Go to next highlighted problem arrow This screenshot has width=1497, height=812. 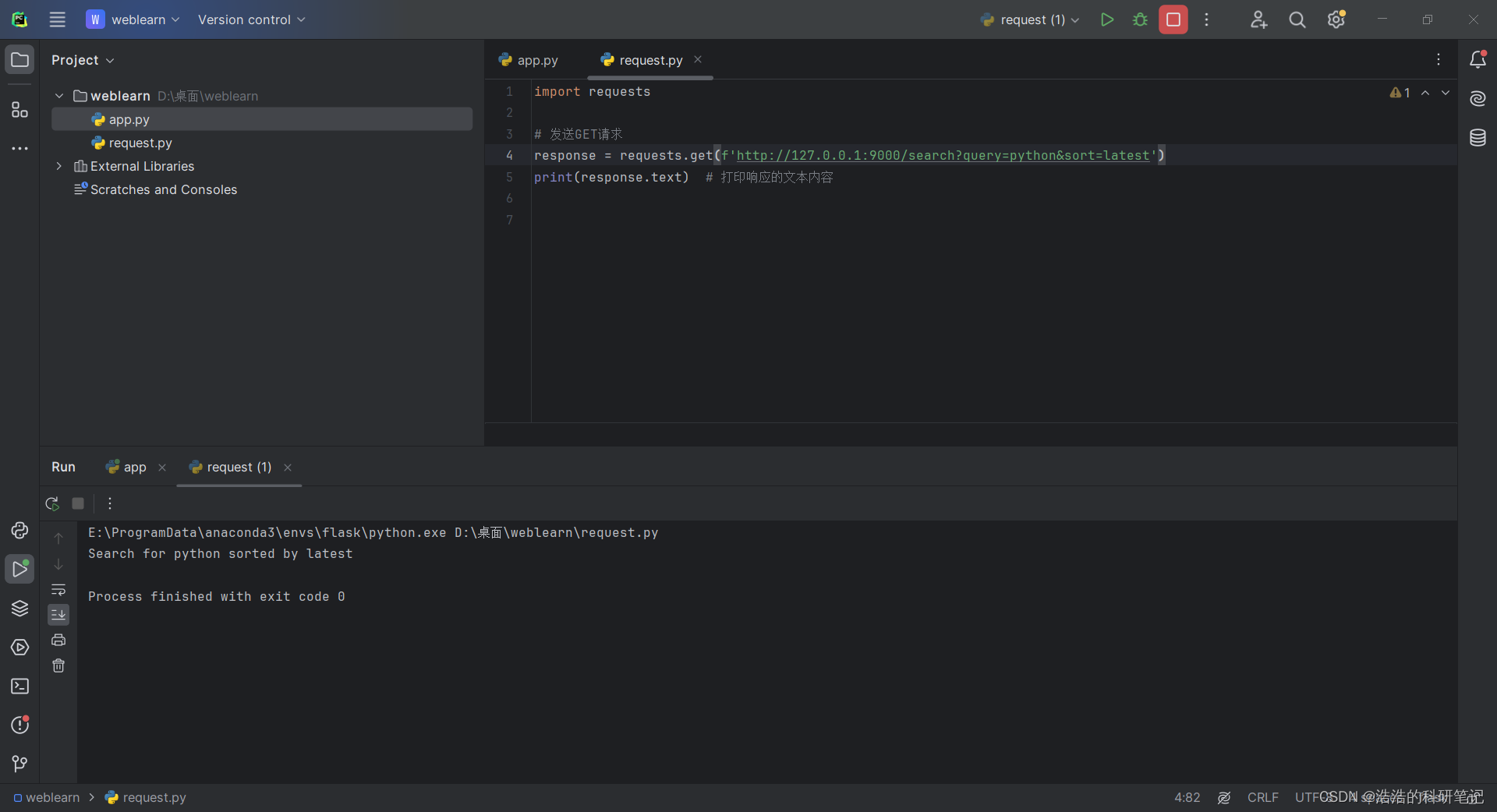pyautogui.click(x=1446, y=93)
